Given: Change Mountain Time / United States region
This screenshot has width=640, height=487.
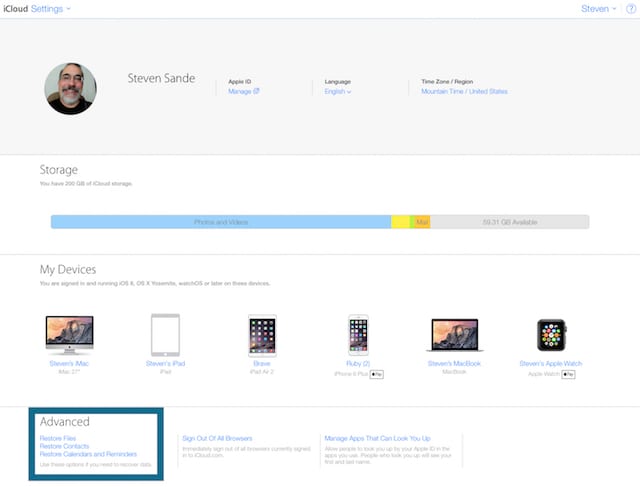Looking at the screenshot, I should 464,91.
